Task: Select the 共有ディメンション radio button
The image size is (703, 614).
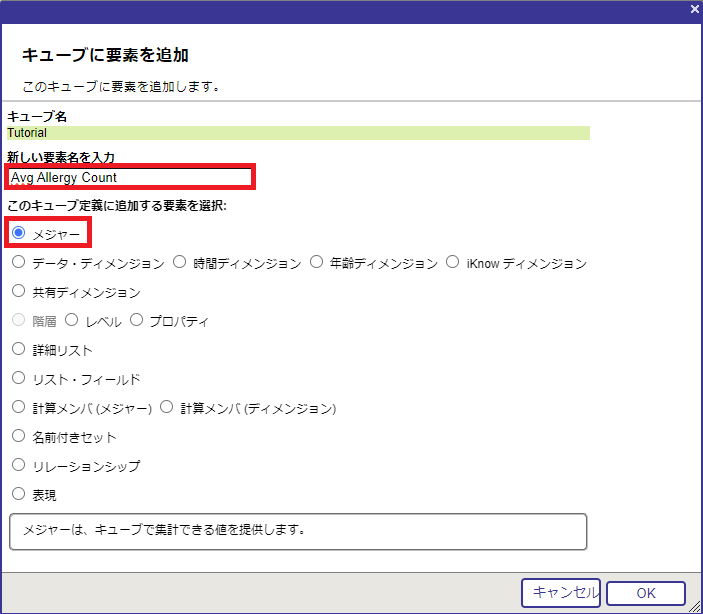Action: [19, 292]
